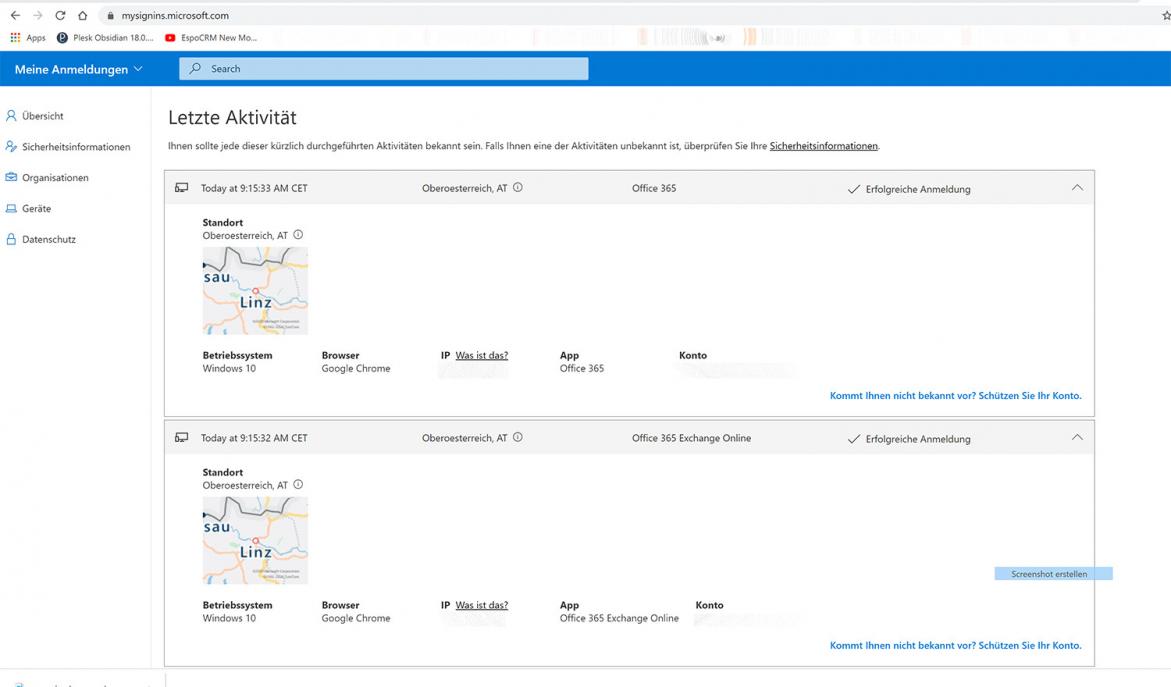Image resolution: width=1171 pixels, height=687 pixels.
Task: Click the Datenschutz lock icon
Action: click(x=11, y=239)
